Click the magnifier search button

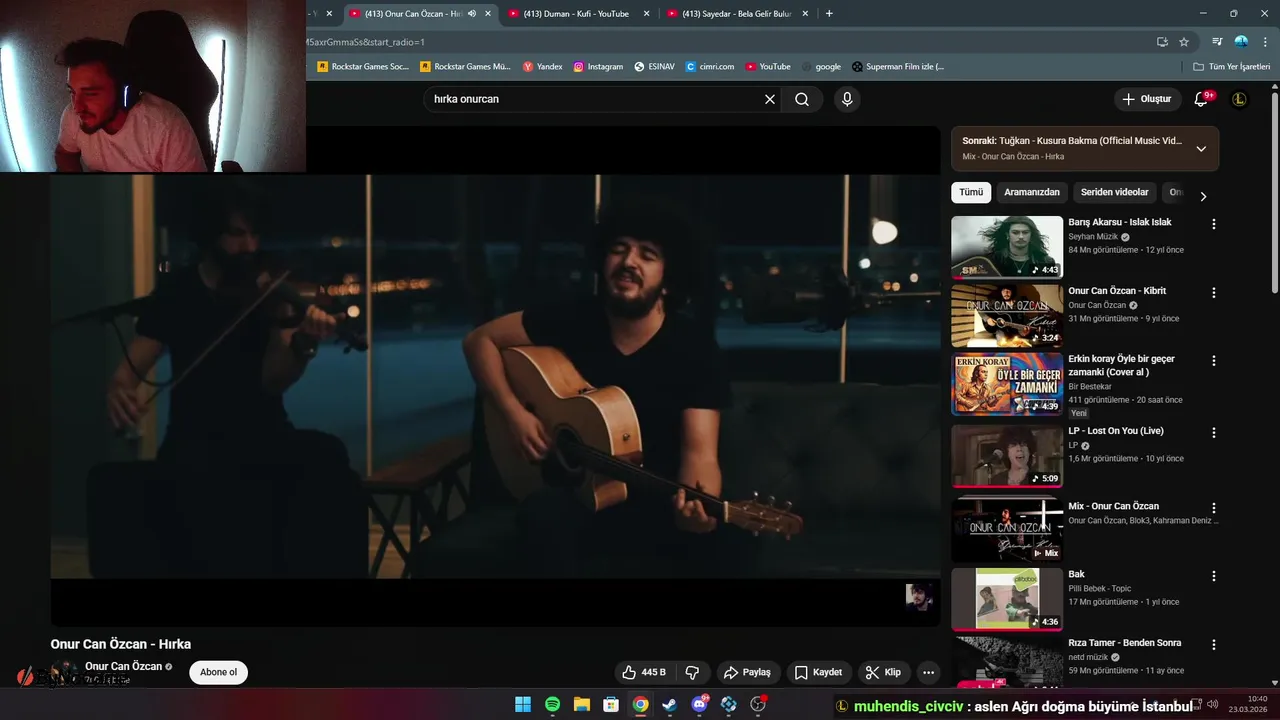tap(802, 99)
